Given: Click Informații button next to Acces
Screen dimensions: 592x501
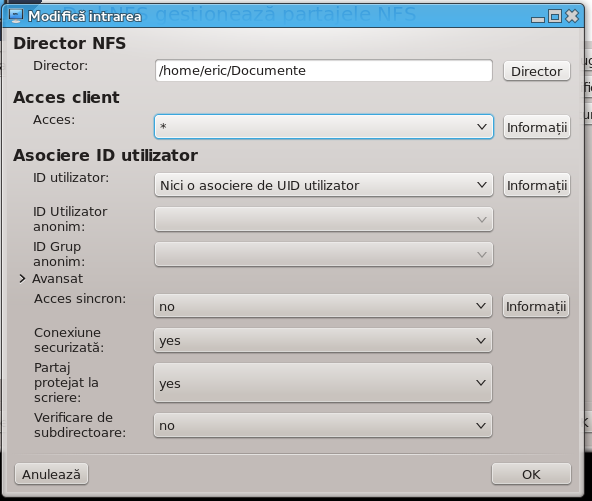Looking at the screenshot, I should [536, 127].
